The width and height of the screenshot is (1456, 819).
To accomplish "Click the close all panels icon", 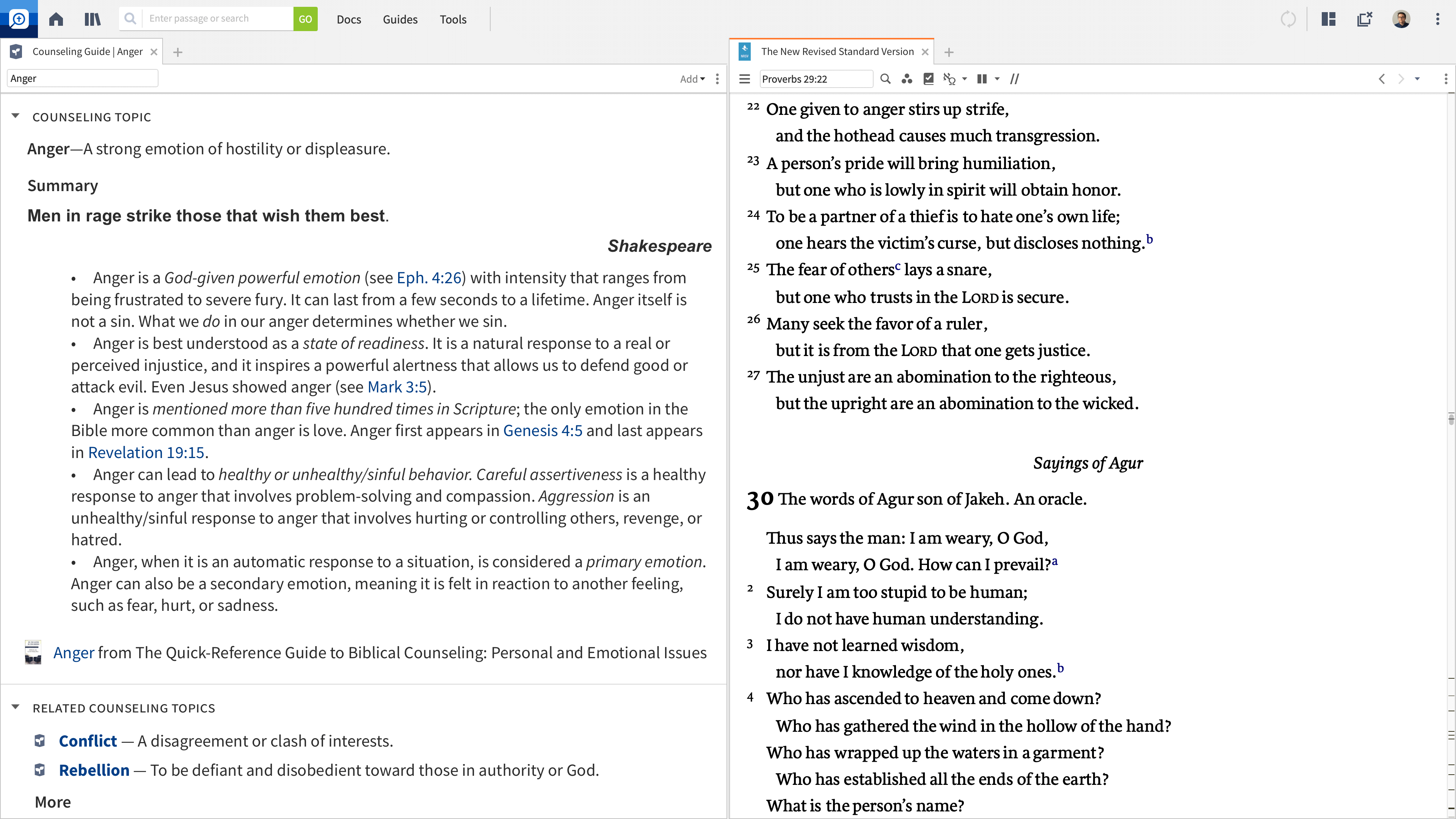I will tap(1365, 19).
